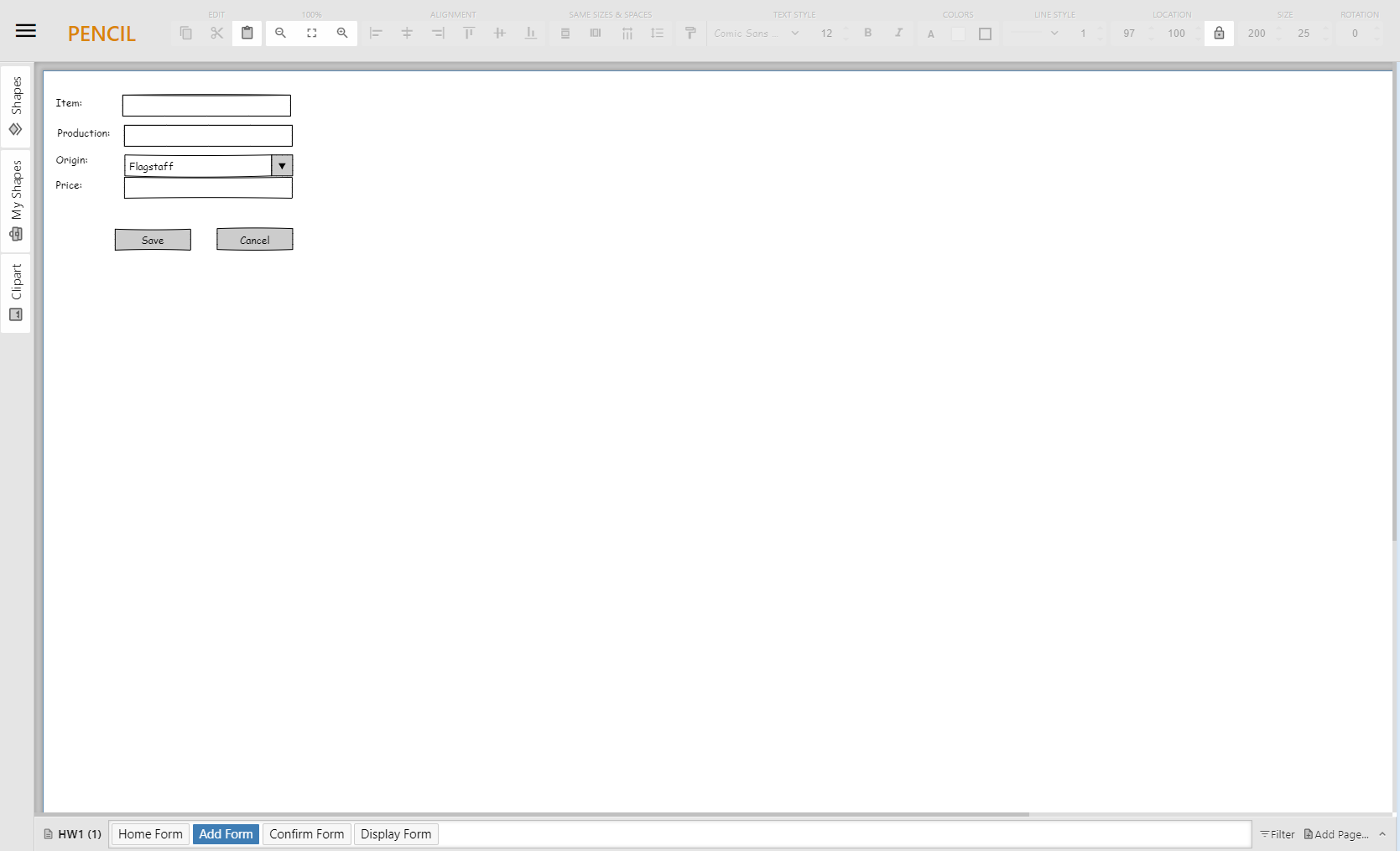Click the make same height icon

tap(596, 34)
